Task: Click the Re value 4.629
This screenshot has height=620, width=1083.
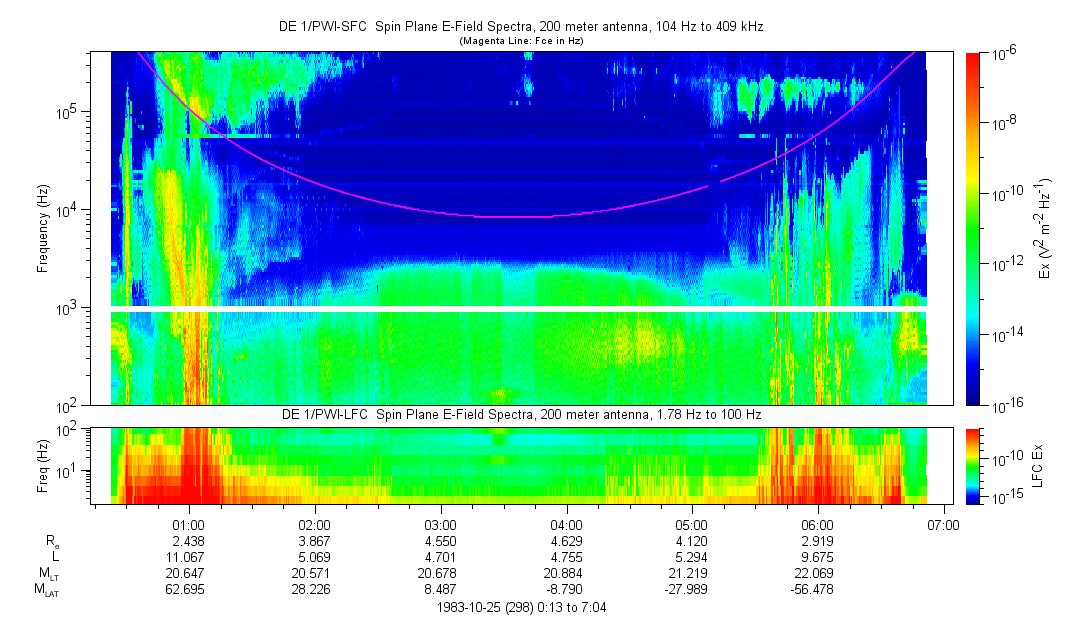Action: [566, 540]
